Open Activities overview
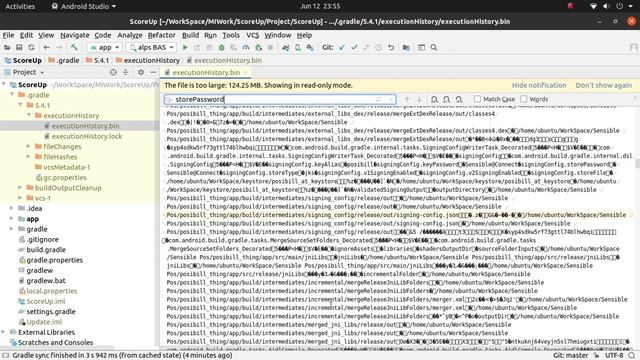This screenshot has width=640, height=360. 20,6
